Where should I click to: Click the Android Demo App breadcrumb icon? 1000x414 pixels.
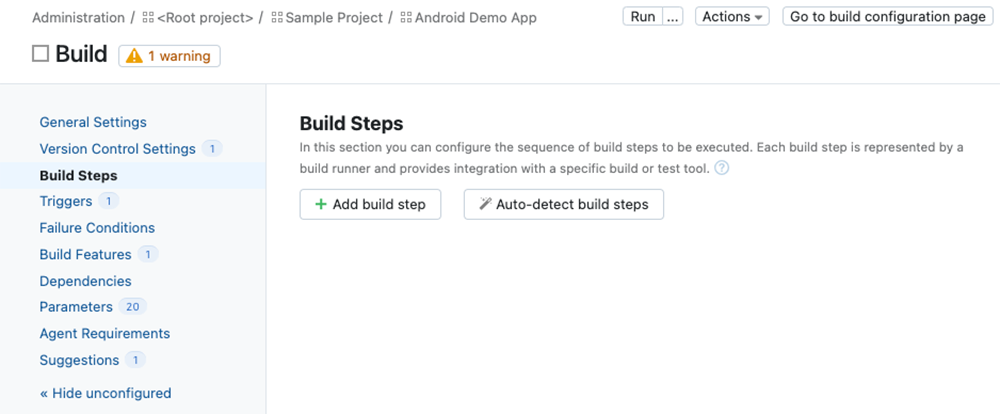pyautogui.click(x=406, y=18)
